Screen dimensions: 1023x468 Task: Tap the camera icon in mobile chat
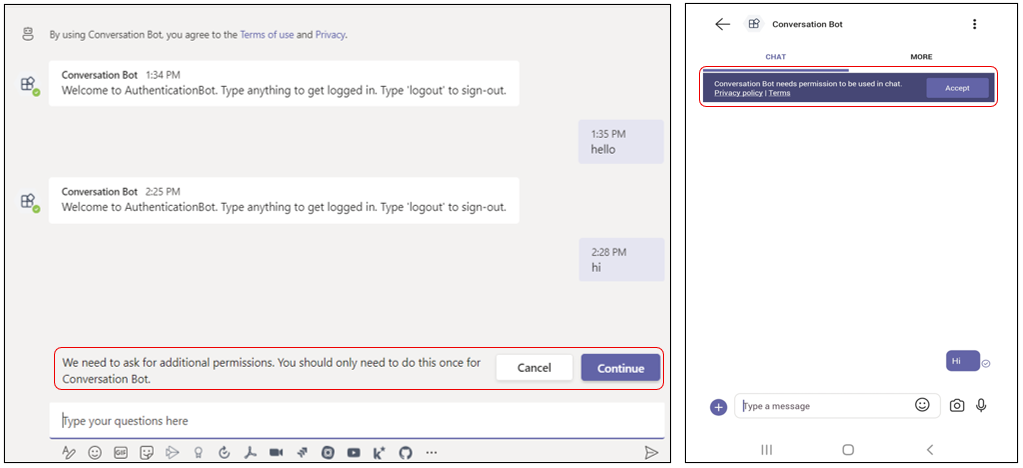click(x=956, y=406)
